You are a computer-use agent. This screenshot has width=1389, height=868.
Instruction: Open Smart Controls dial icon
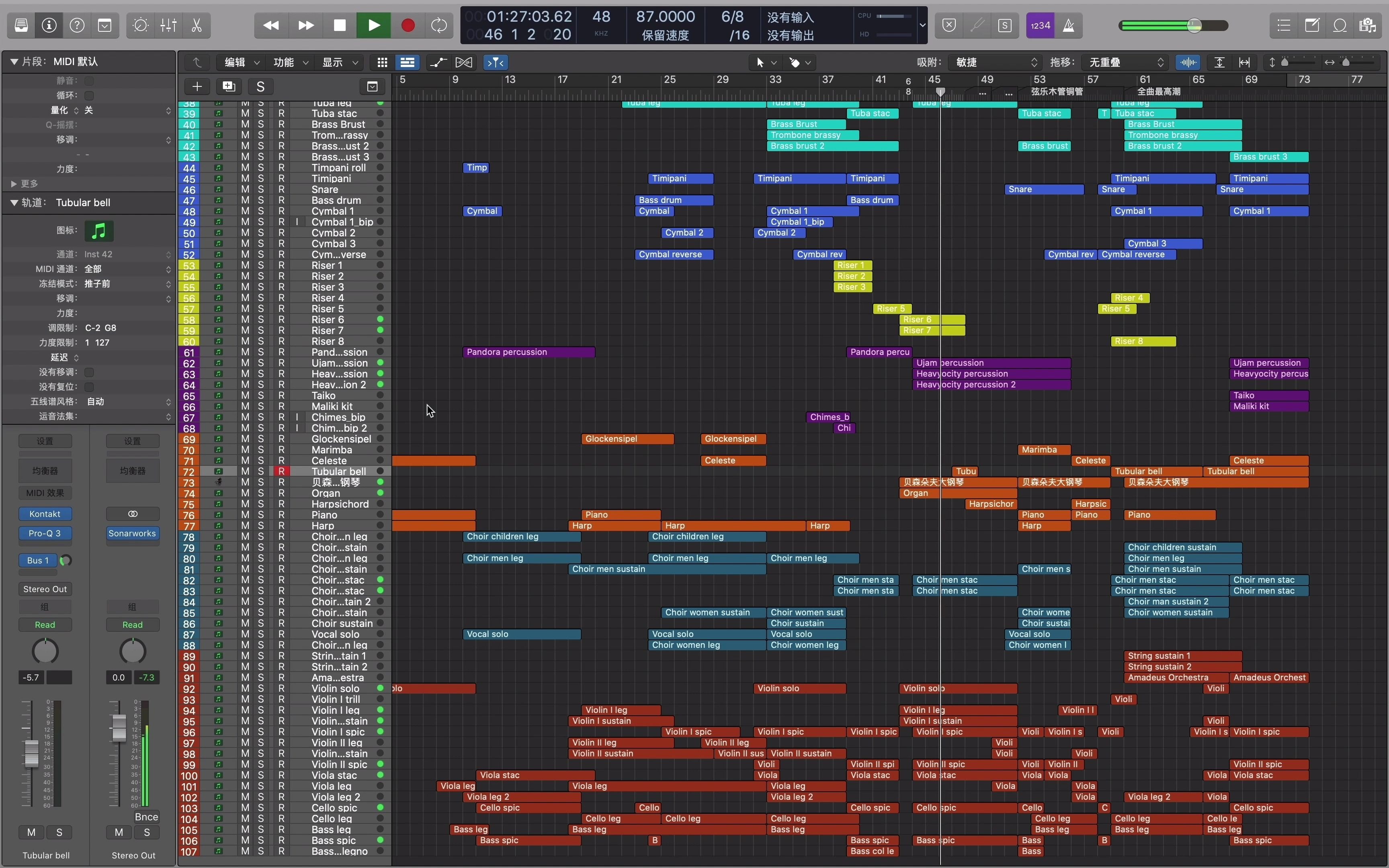[141, 25]
